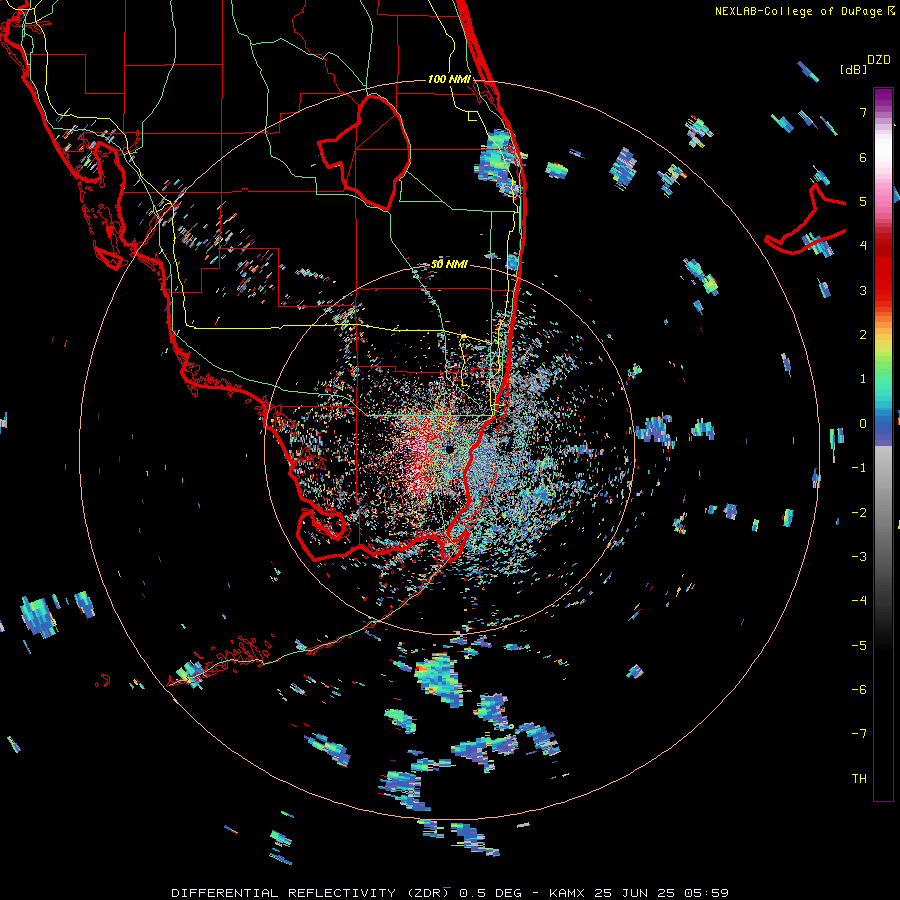
Task: Click the NEXLAB-College of DuPage watermark text
Action: pos(804,11)
